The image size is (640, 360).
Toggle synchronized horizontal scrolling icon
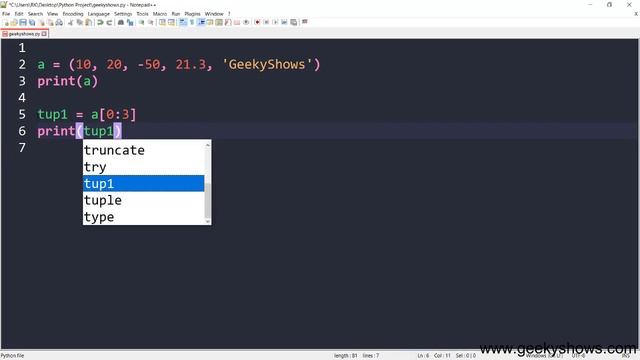point(171,22)
